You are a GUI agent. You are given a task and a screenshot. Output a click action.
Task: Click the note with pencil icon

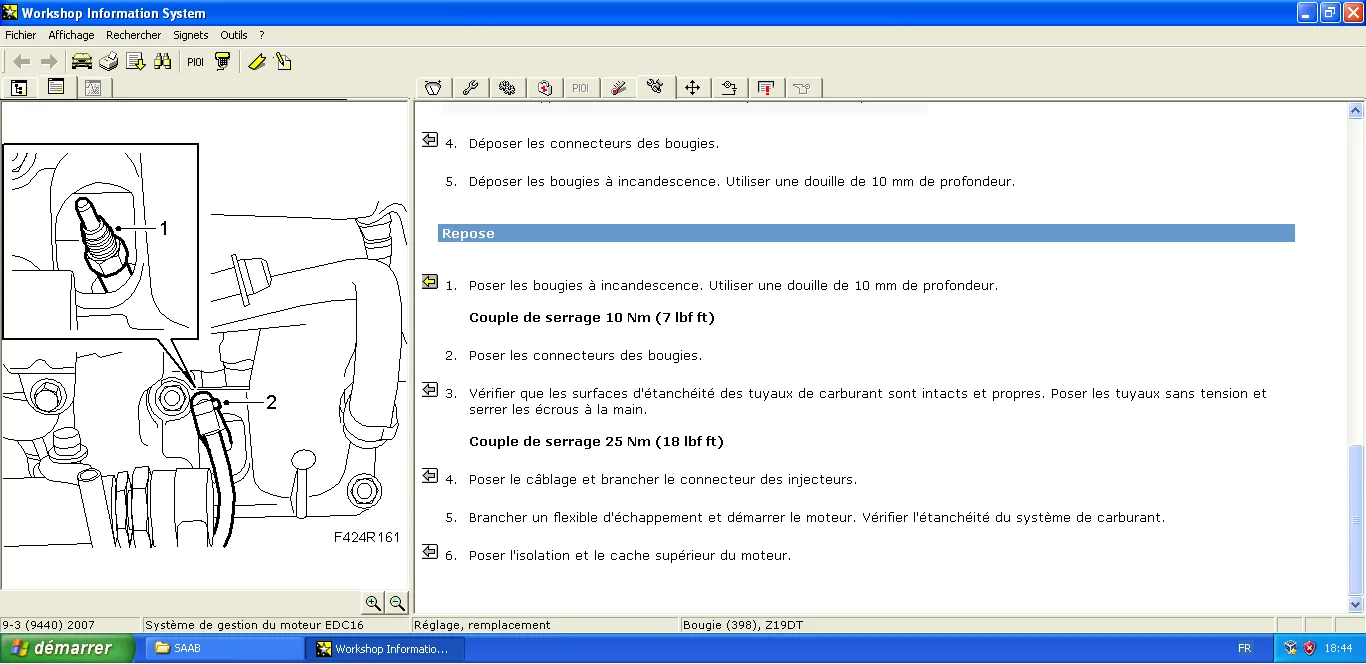(x=283, y=62)
